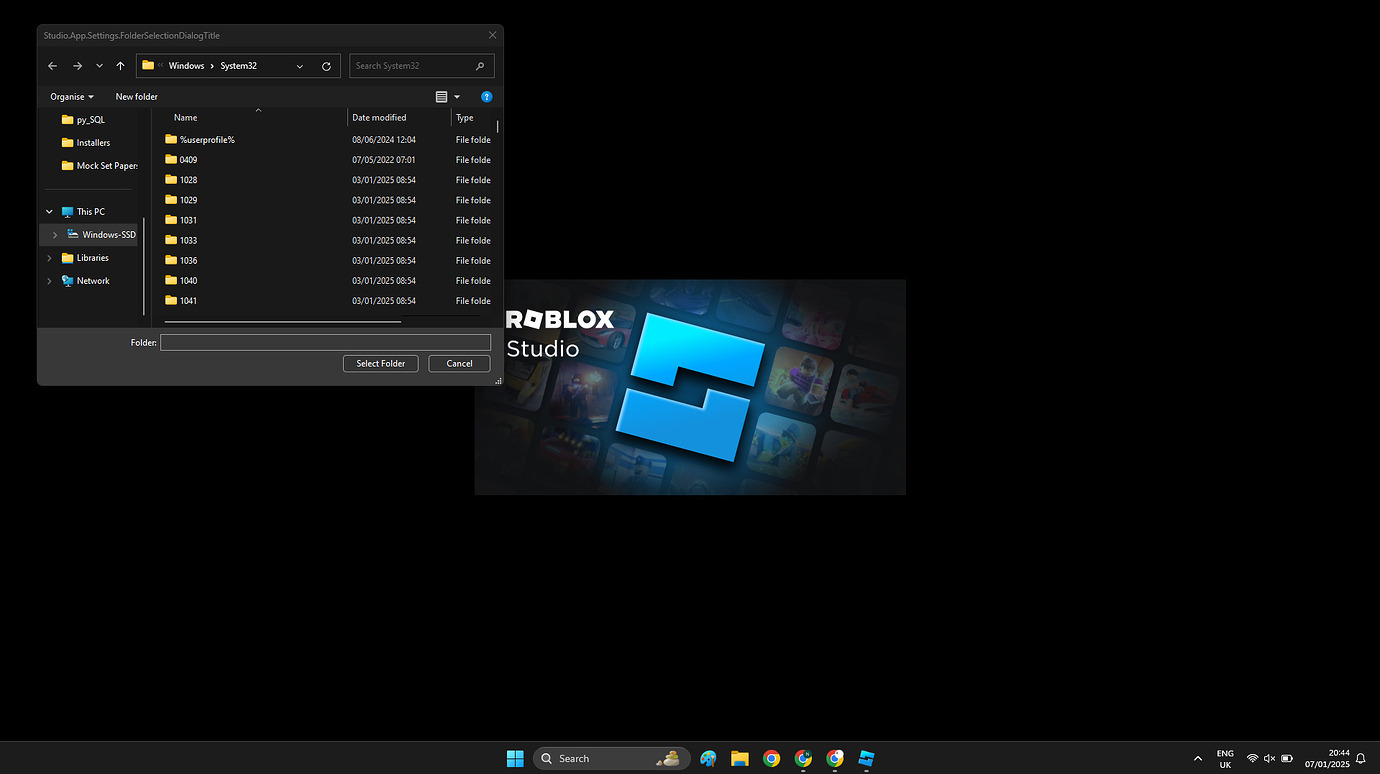Navigate forward using the forward arrow

coord(77,65)
